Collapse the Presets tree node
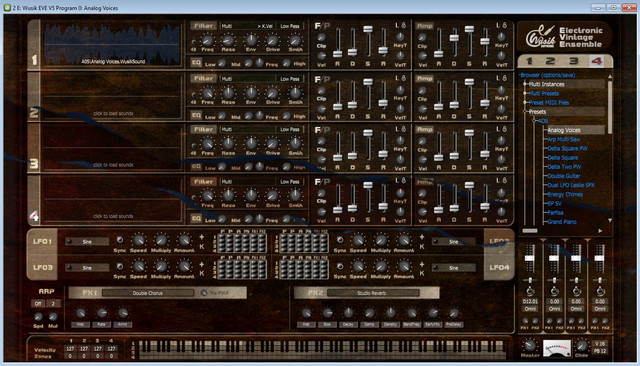The image size is (640, 366). (x=525, y=112)
